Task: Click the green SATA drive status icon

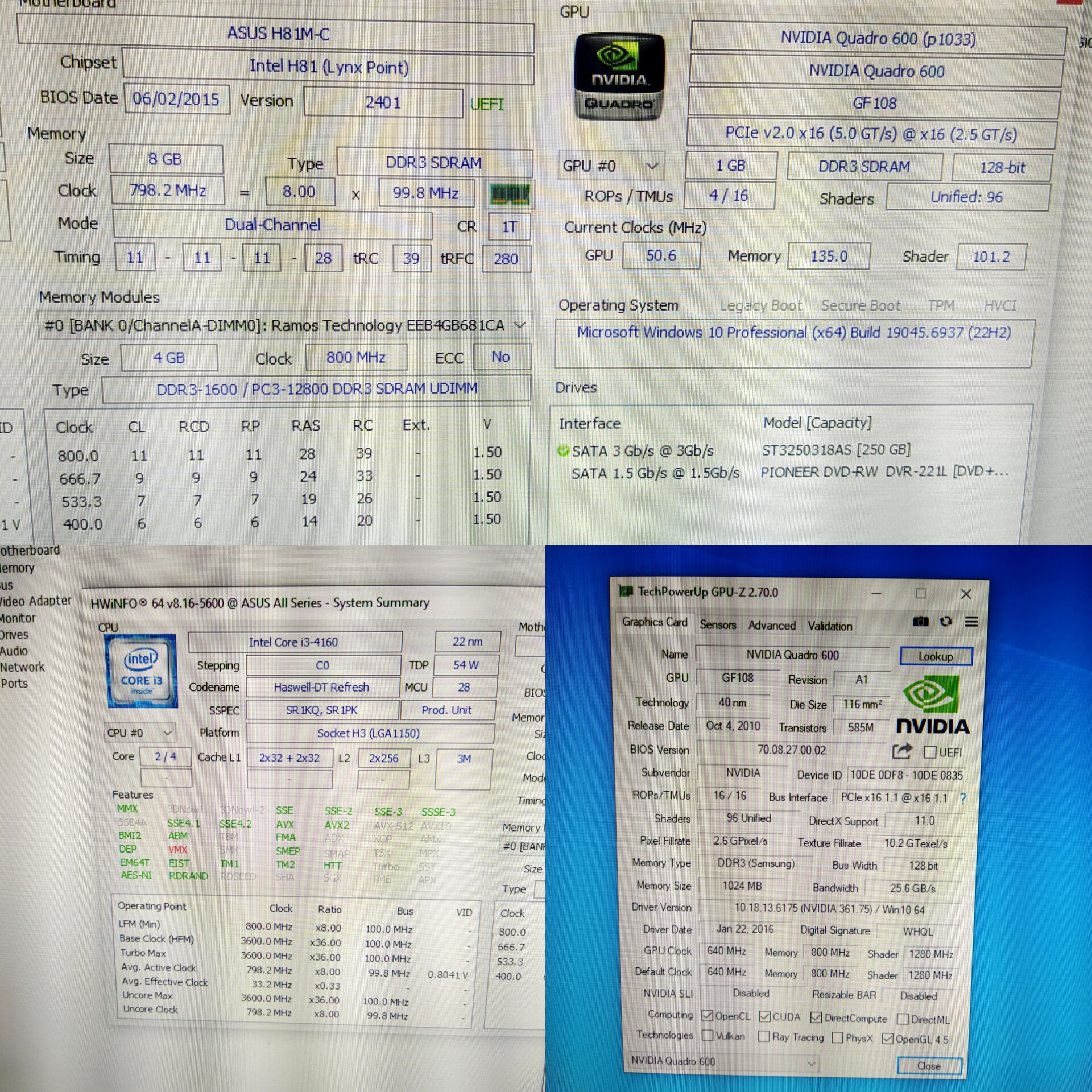Action: [563, 451]
